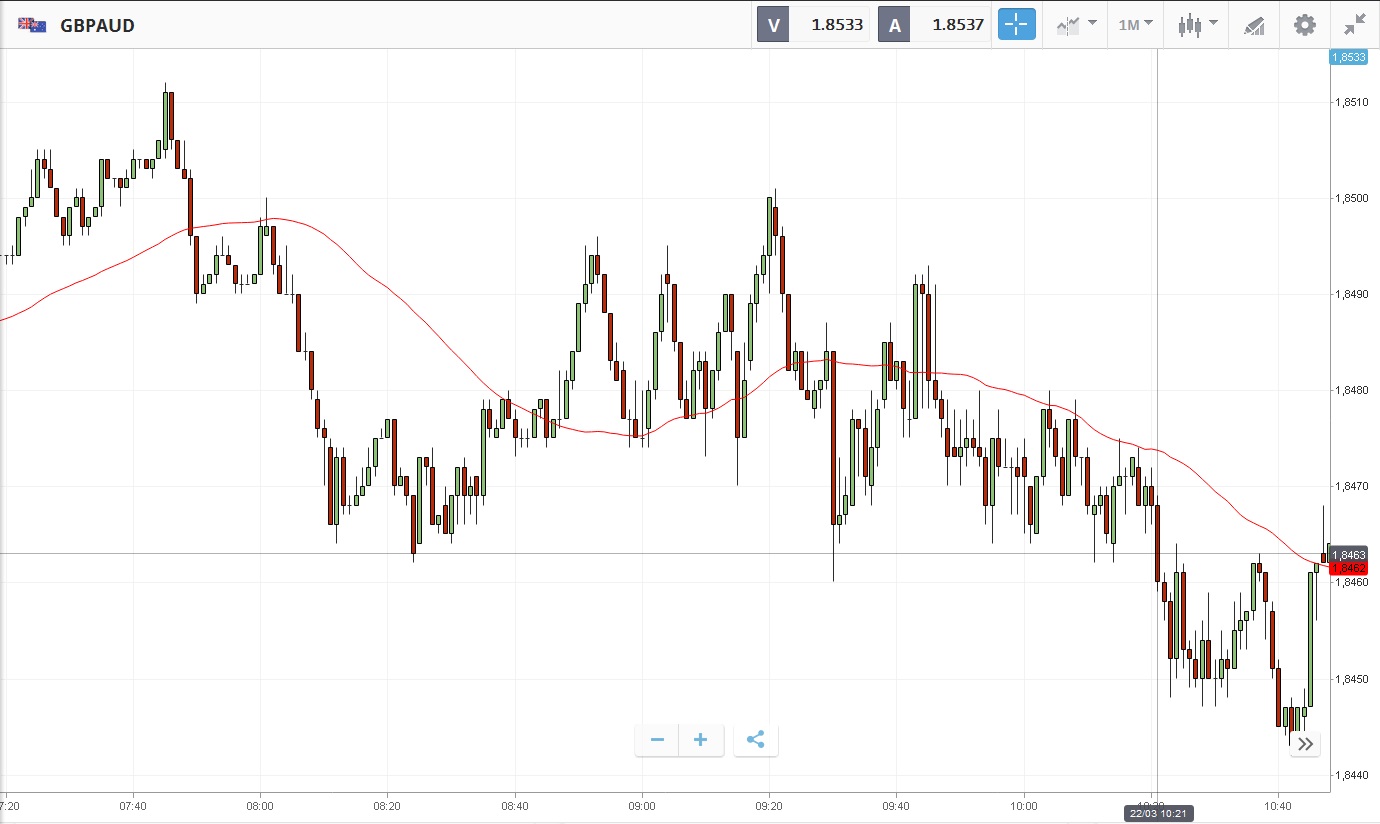Zoom out with the minus button
The width and height of the screenshot is (1380, 824).
(x=657, y=740)
